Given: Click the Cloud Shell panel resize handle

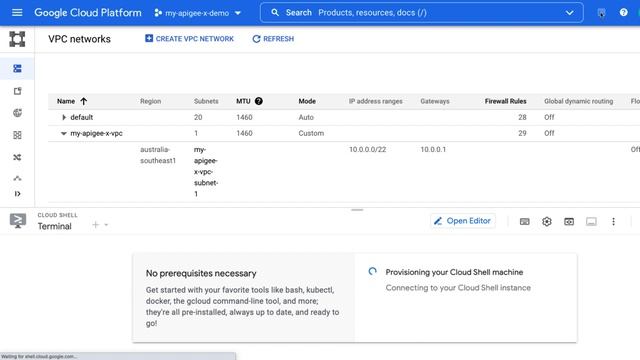Looking at the screenshot, I should 357,210.
